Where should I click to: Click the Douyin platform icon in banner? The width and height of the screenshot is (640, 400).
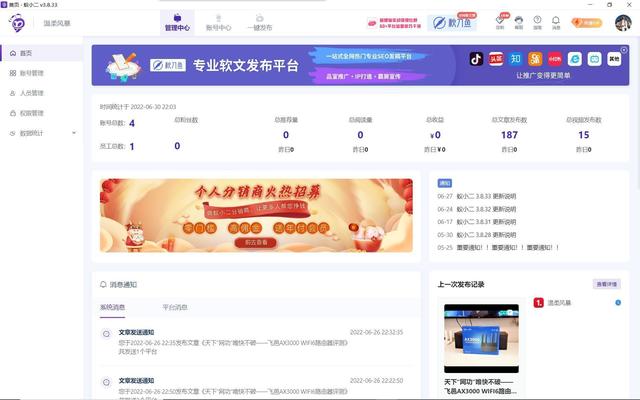[477, 59]
